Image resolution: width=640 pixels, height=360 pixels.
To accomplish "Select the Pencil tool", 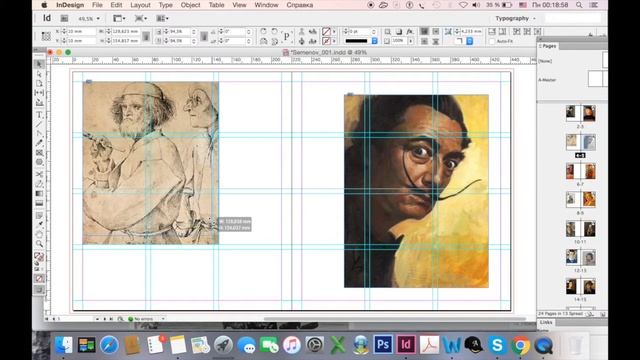I will tap(39, 143).
